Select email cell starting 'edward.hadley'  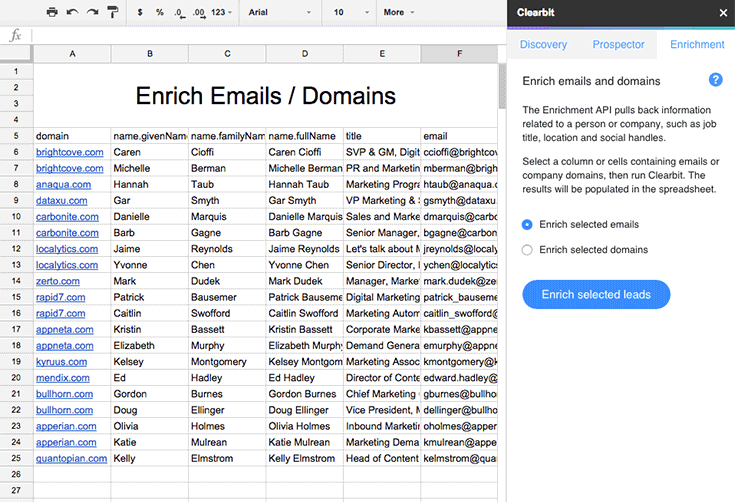coord(459,378)
